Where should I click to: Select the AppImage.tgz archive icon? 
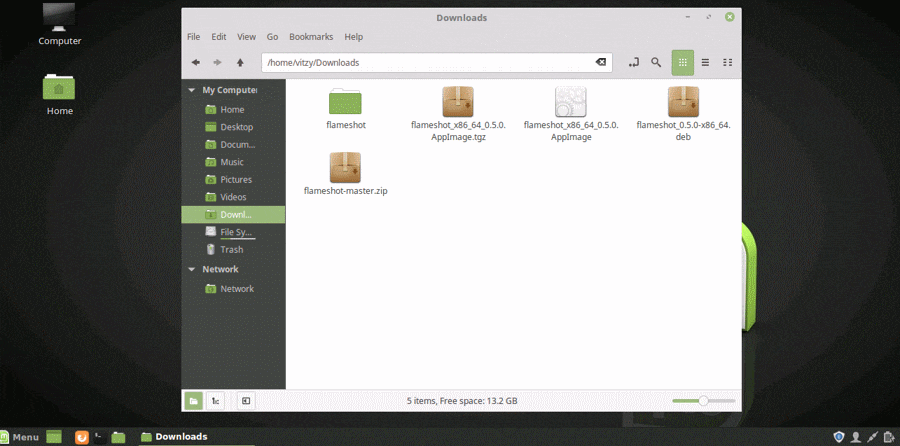(x=458, y=102)
